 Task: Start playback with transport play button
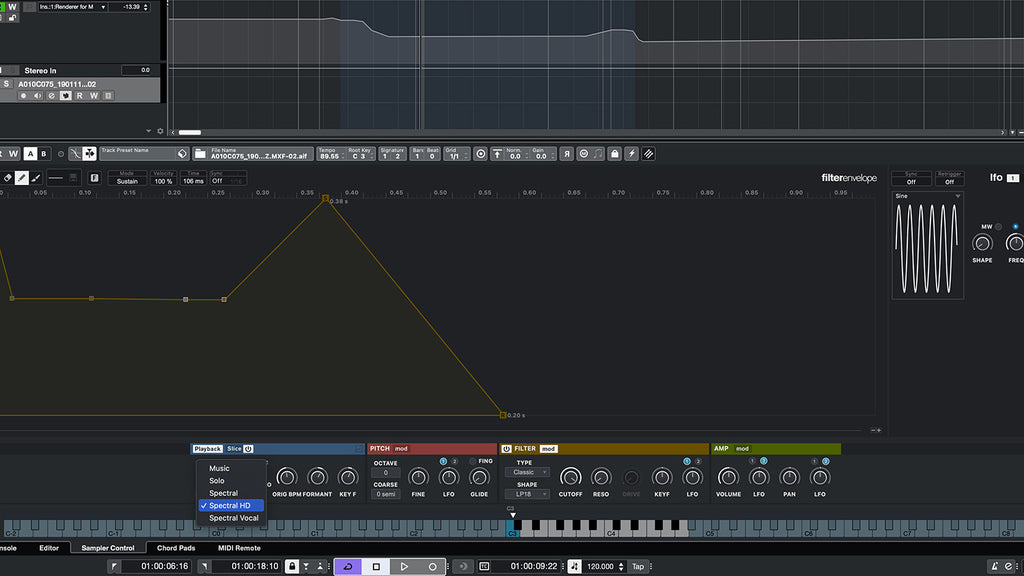pyautogui.click(x=404, y=567)
